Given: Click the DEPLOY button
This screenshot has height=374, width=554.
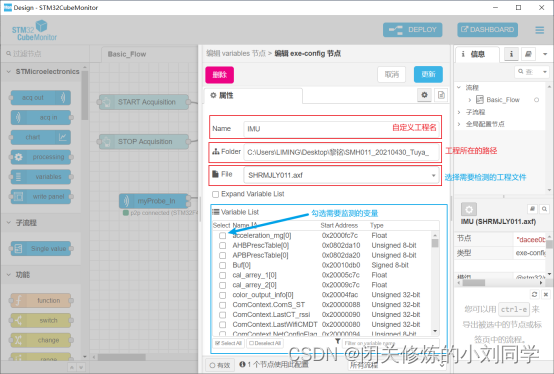Looking at the screenshot, I should tap(413, 30).
